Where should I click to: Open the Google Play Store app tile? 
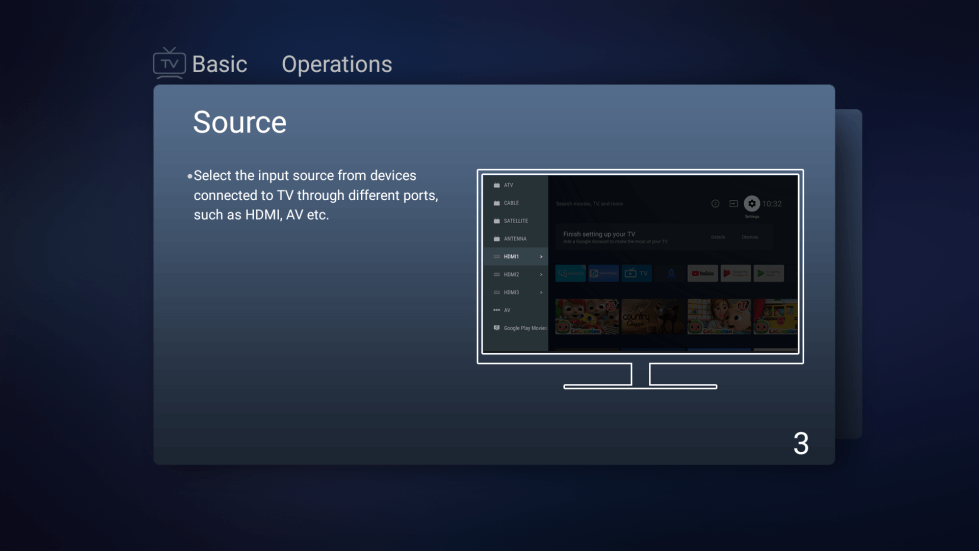click(x=768, y=273)
